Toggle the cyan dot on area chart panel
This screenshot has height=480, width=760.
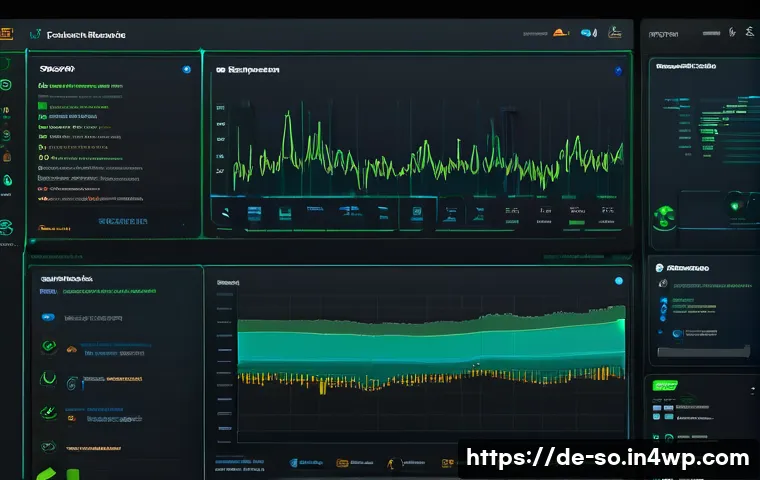[x=618, y=281]
